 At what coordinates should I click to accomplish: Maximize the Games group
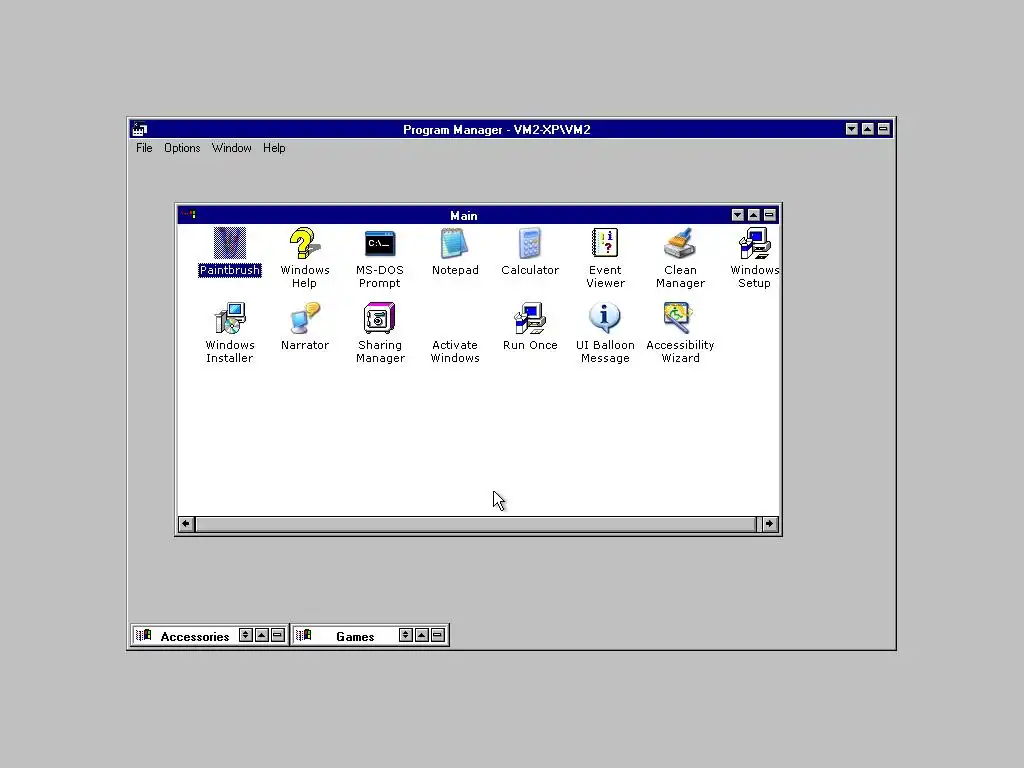point(422,635)
